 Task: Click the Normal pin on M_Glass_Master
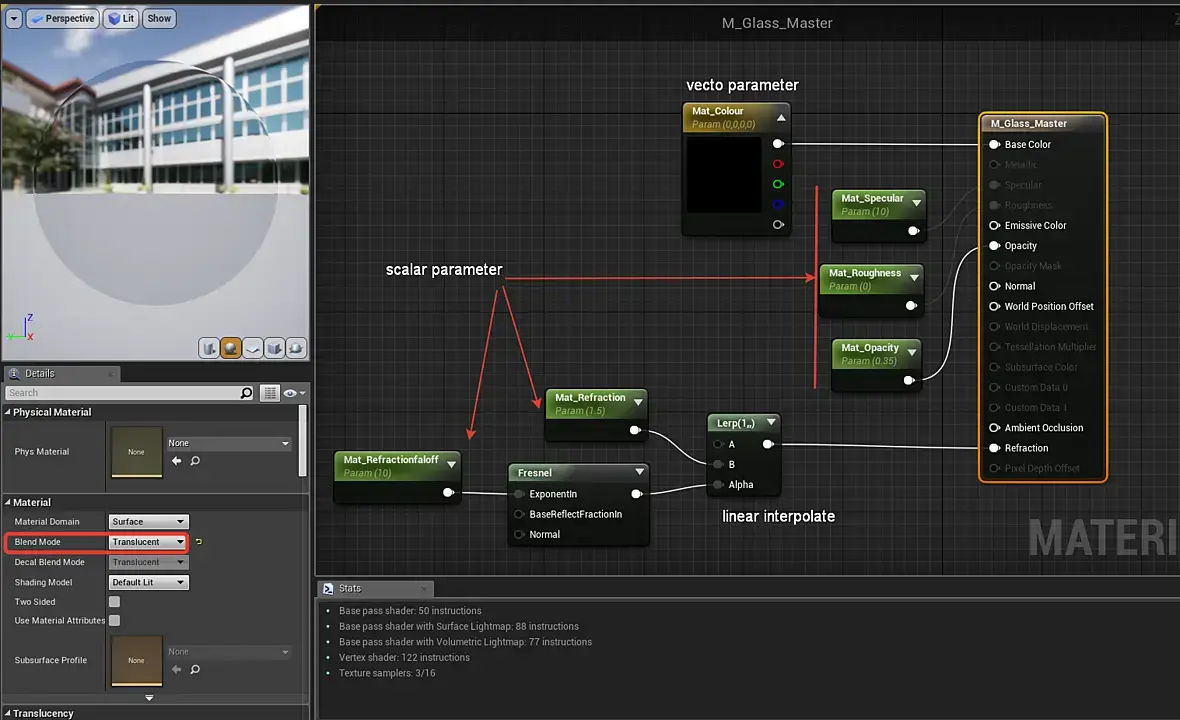point(994,286)
